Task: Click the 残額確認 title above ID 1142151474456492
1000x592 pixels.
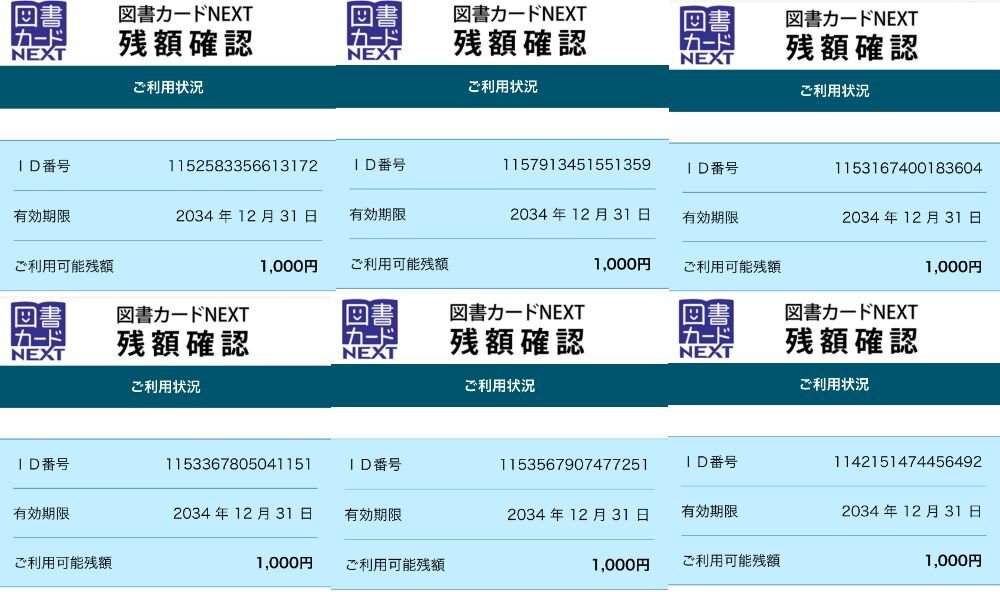Action: click(x=851, y=341)
